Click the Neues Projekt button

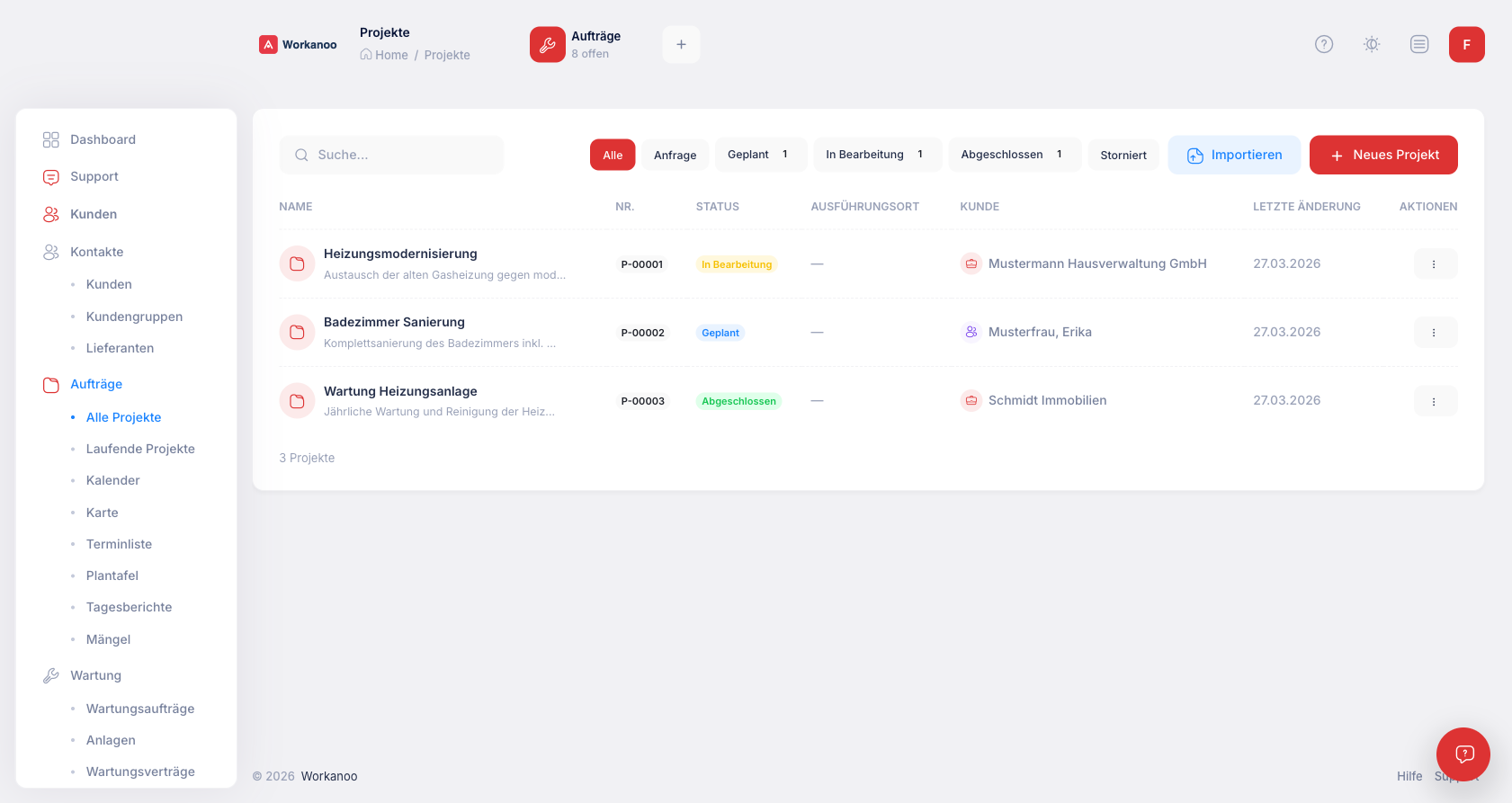tap(1383, 155)
